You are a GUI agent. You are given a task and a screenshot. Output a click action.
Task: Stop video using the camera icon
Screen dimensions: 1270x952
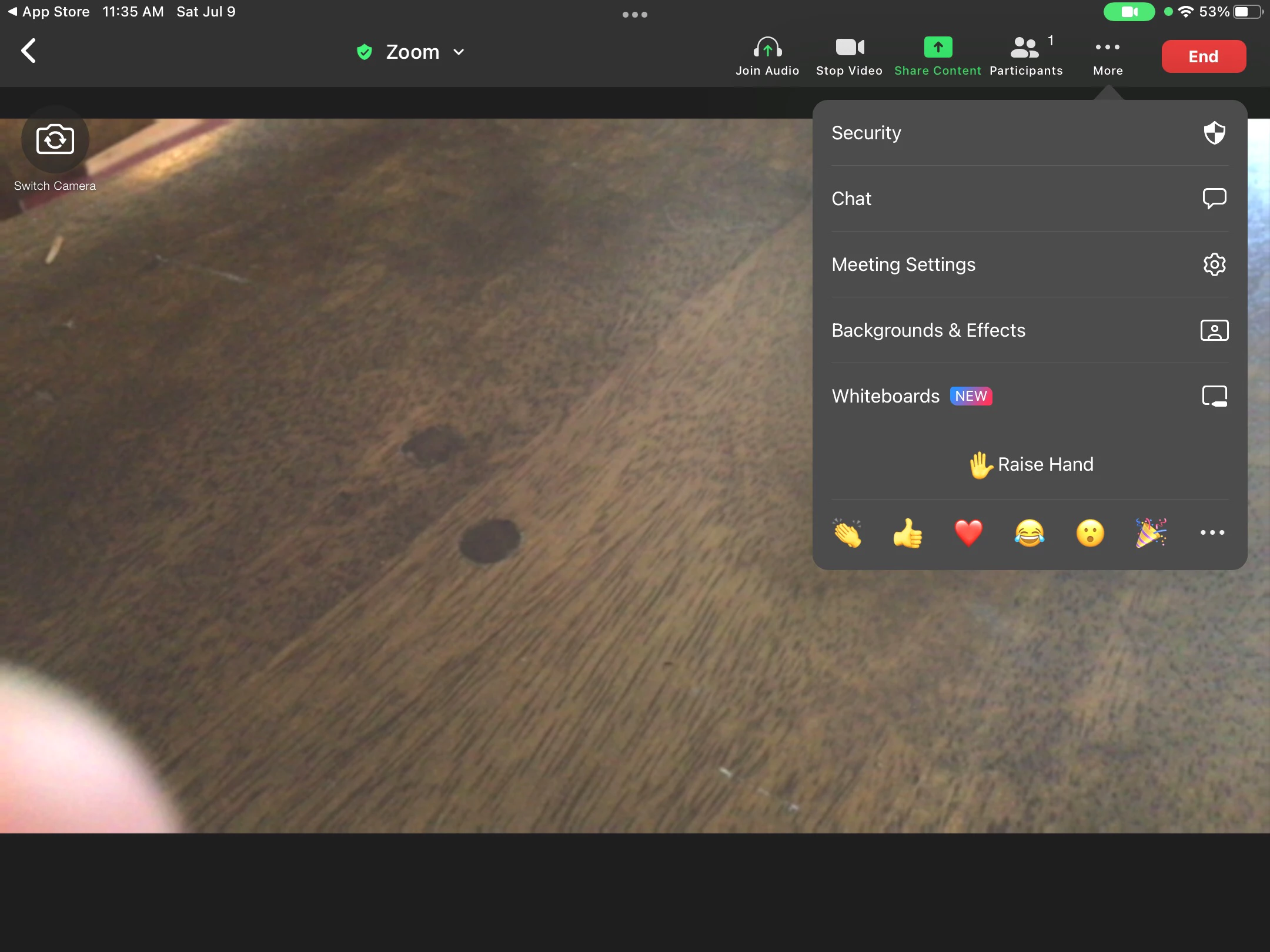[x=849, y=48]
